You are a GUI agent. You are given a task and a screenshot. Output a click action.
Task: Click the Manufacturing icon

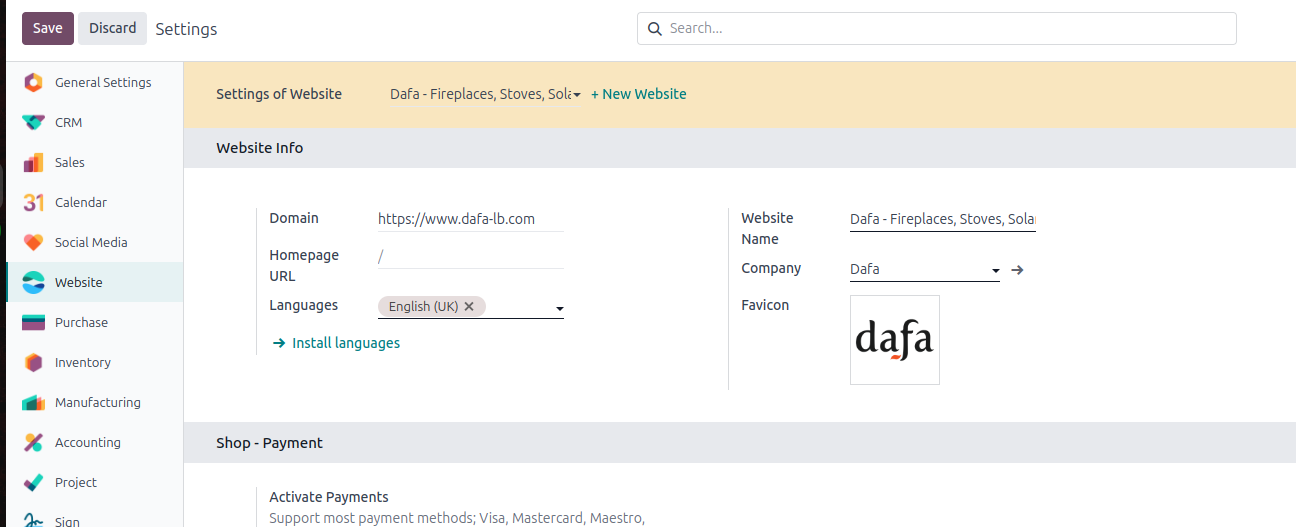tap(34, 402)
